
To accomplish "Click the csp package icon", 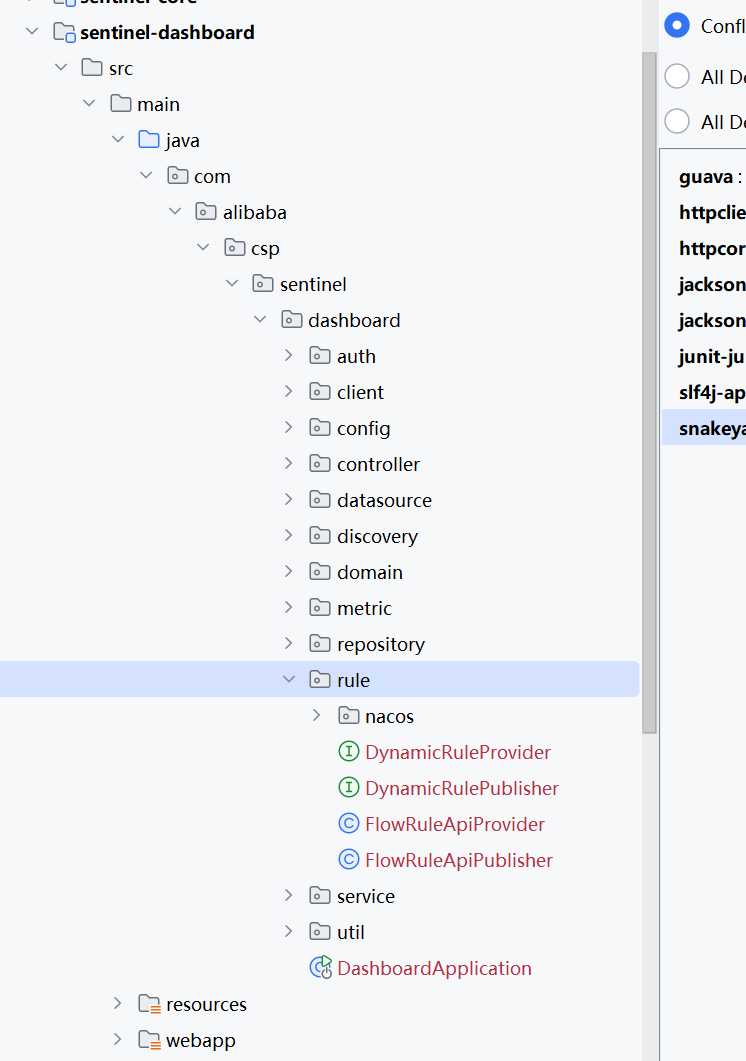I will 234,248.
